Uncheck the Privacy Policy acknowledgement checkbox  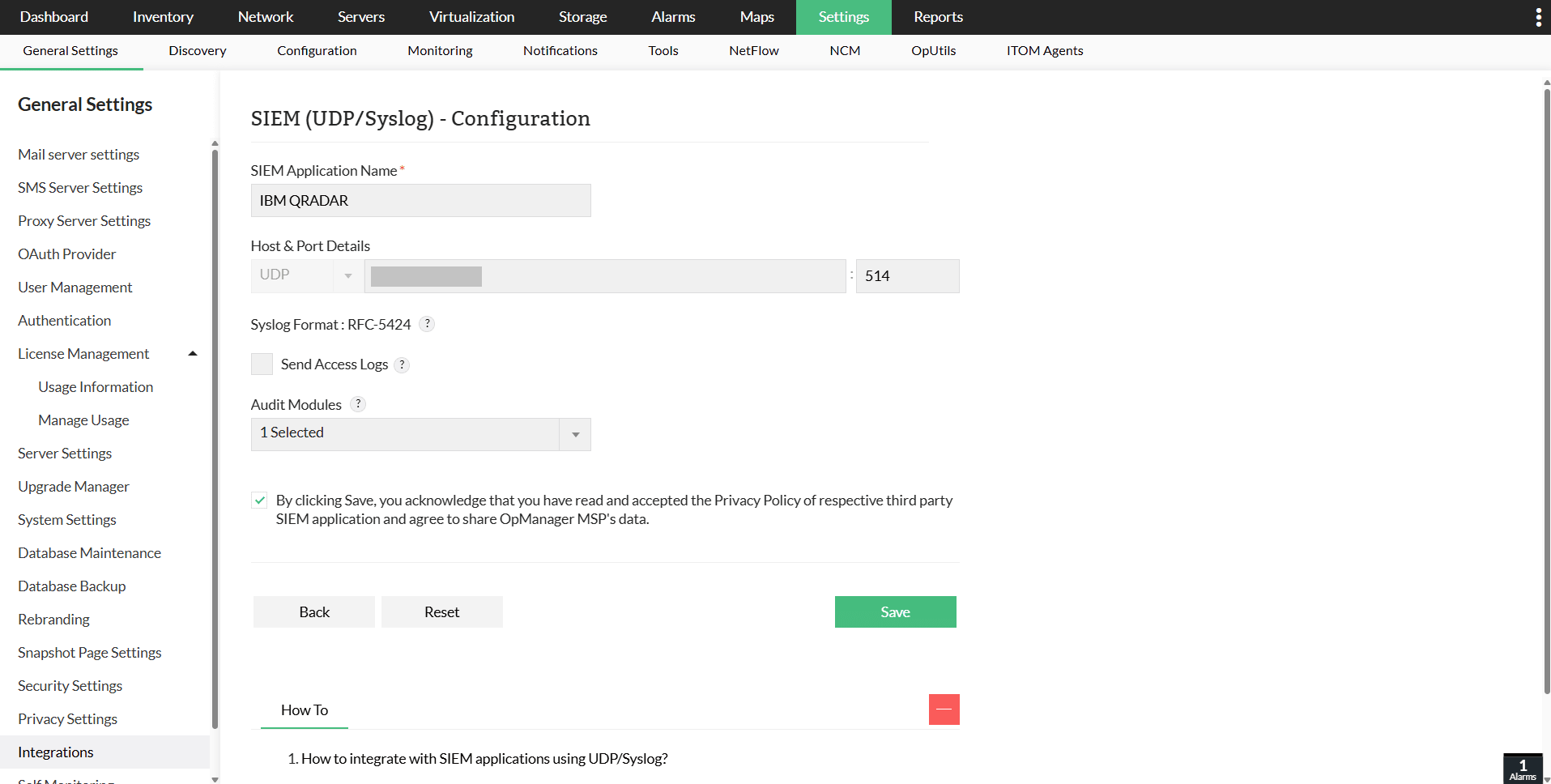click(x=259, y=501)
